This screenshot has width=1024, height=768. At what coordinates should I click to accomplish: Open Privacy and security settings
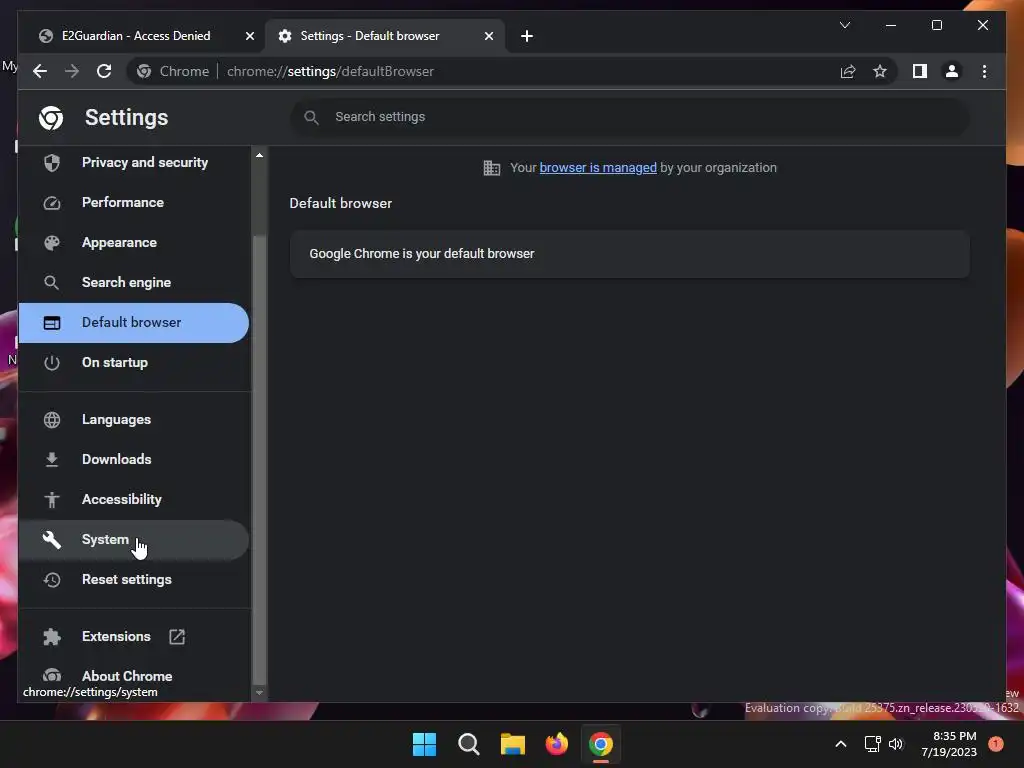134,162
